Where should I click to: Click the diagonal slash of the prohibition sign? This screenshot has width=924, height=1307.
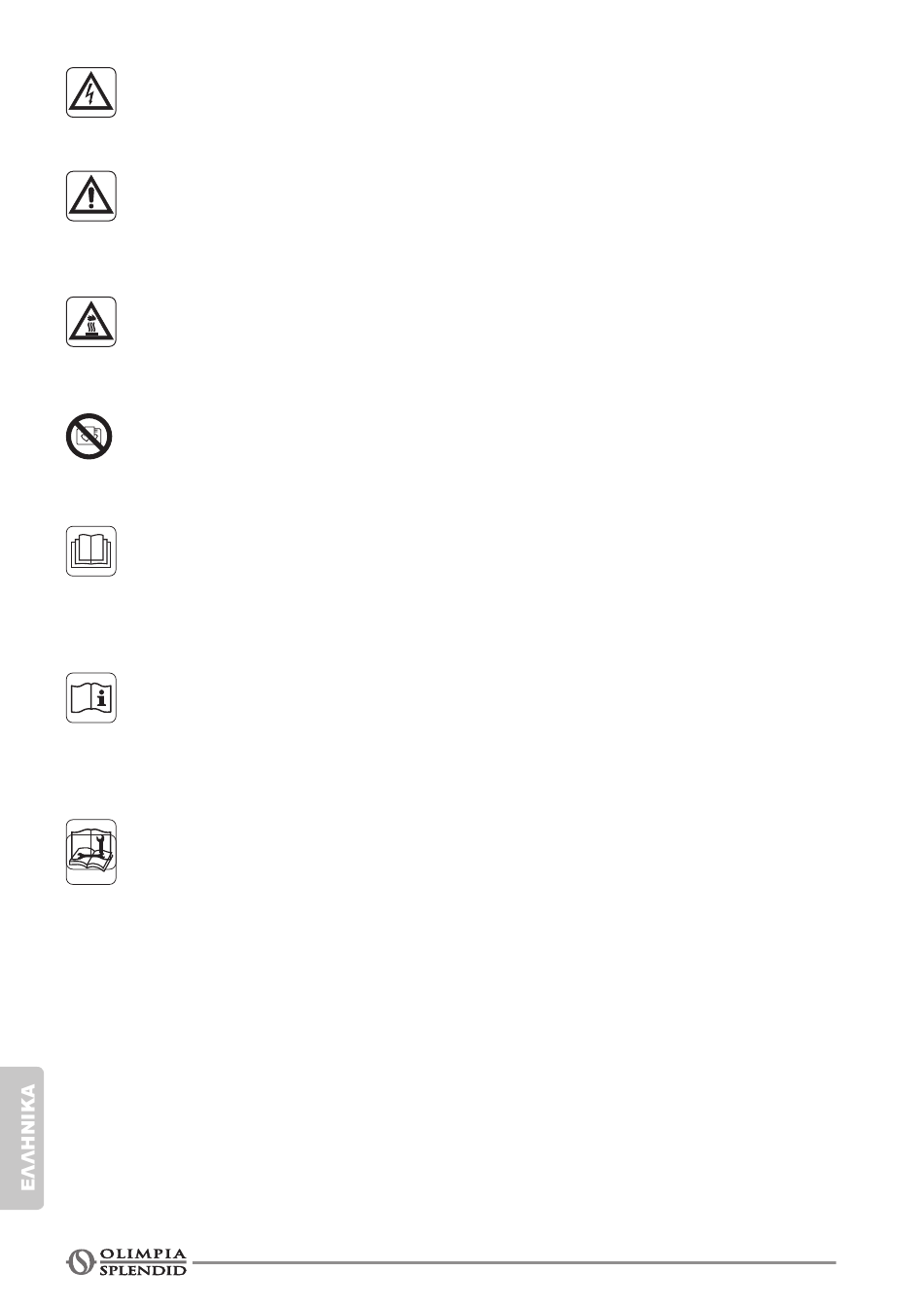pyautogui.click(x=89, y=437)
